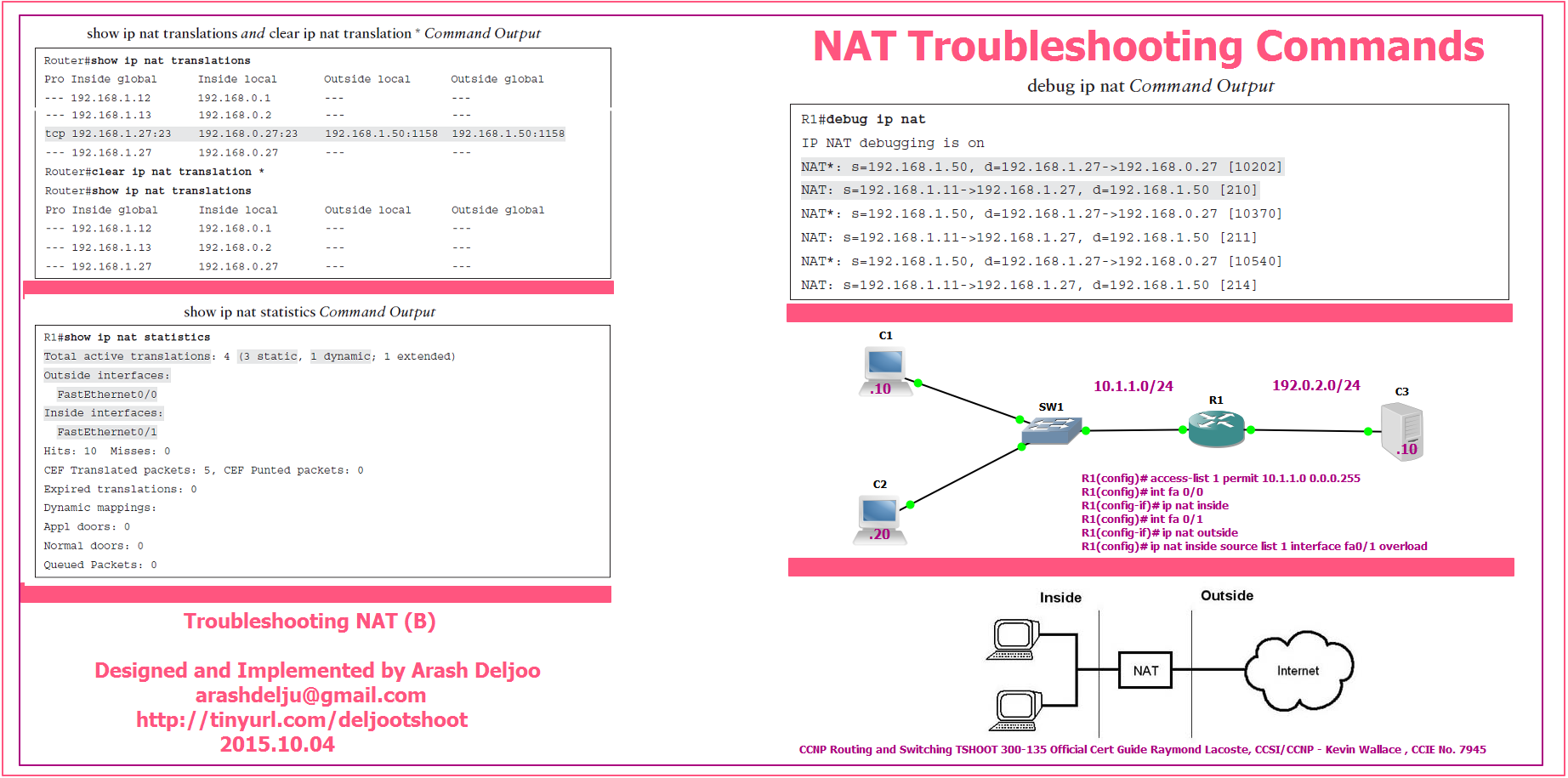Click the 'R1#show ip nat statistics' command

coord(127,338)
